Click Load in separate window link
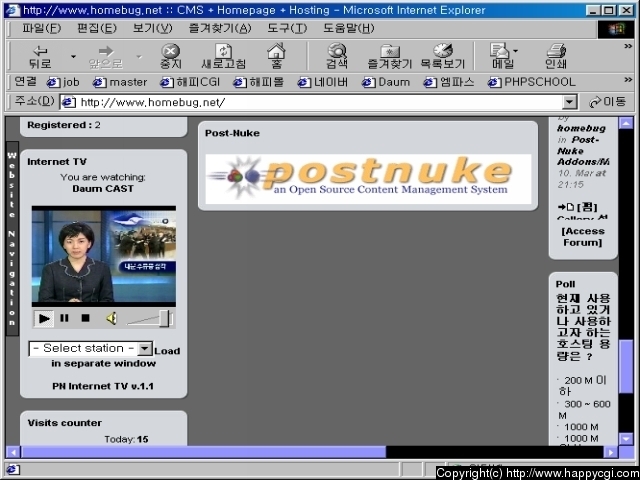 (104, 357)
